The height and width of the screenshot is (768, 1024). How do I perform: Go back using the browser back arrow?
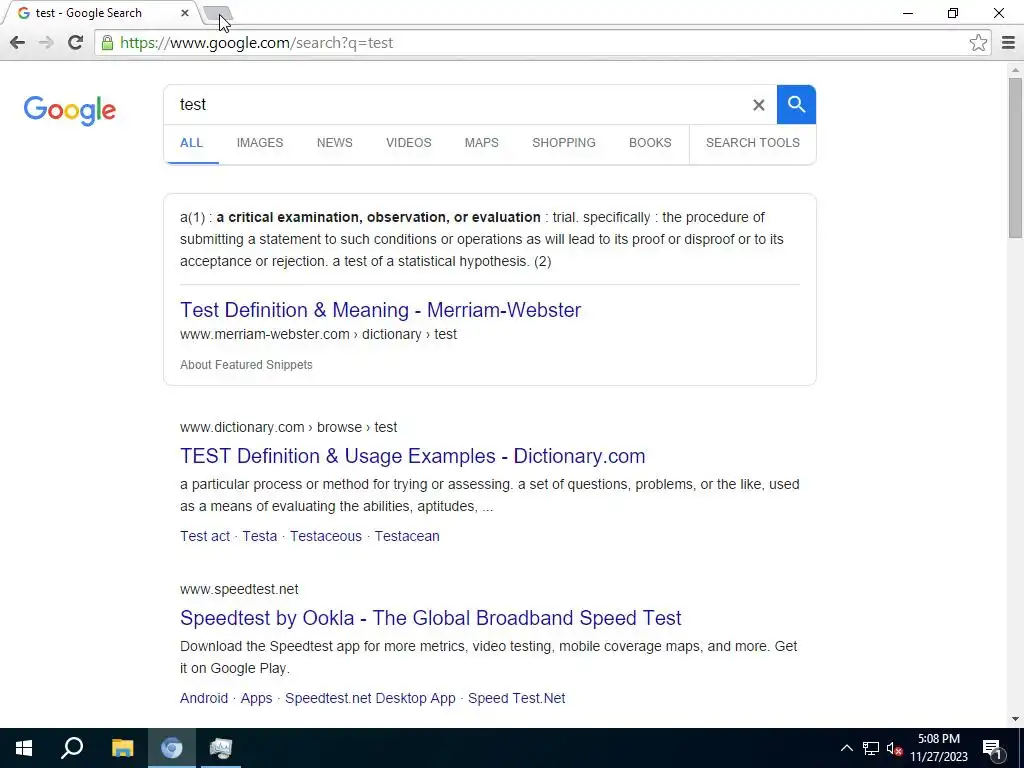(18, 43)
